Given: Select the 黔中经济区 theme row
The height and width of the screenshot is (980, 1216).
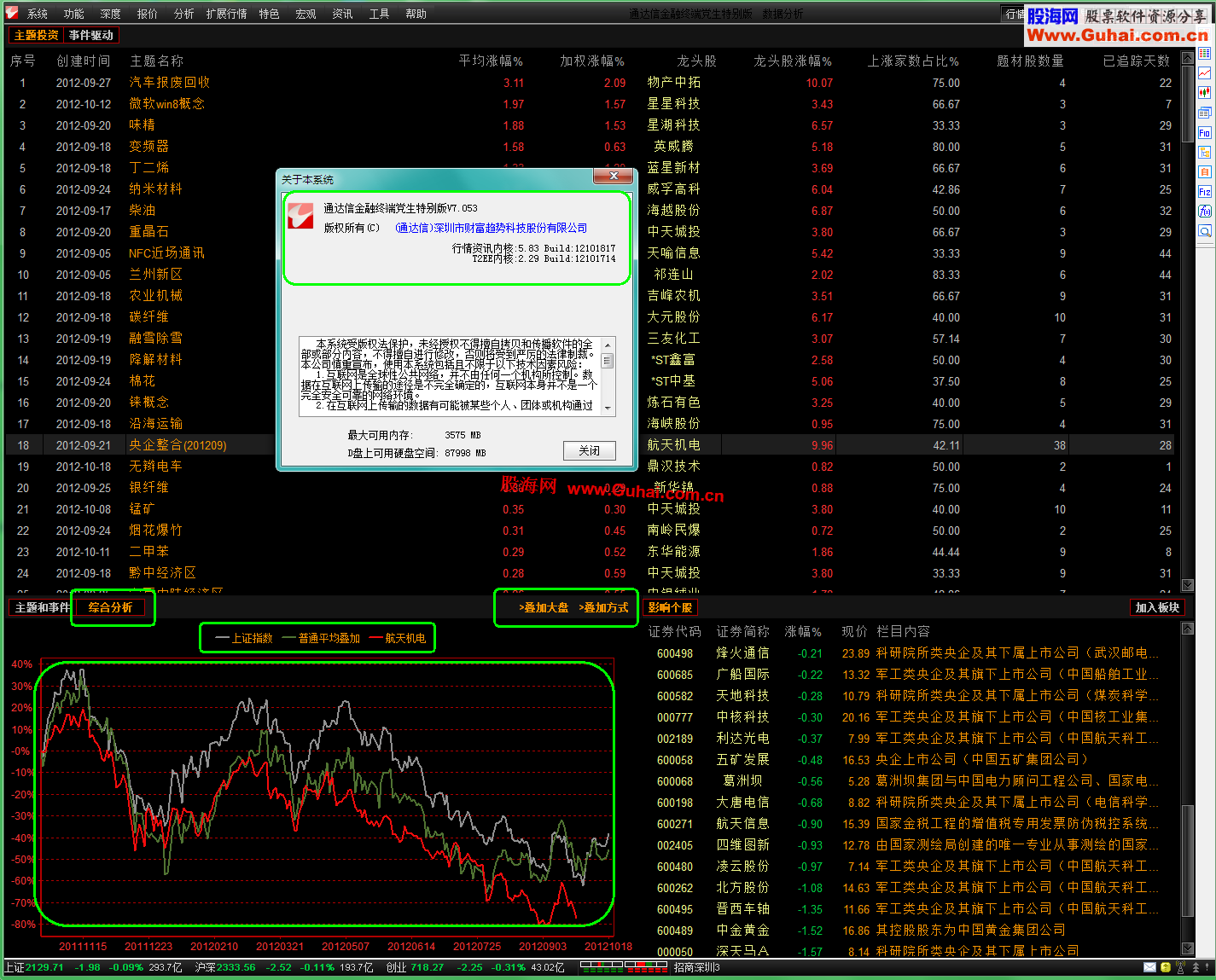Looking at the screenshot, I should tap(589, 573).
